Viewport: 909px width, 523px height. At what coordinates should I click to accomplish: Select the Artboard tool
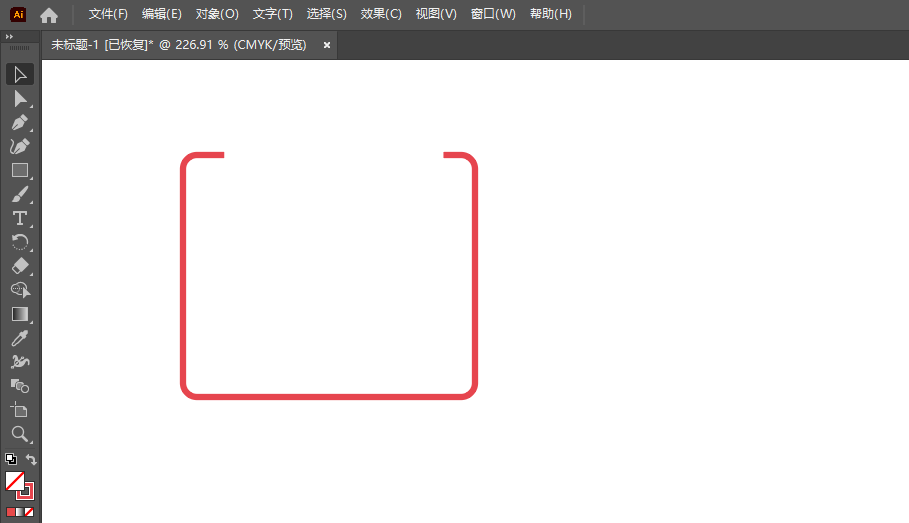click(x=20, y=410)
